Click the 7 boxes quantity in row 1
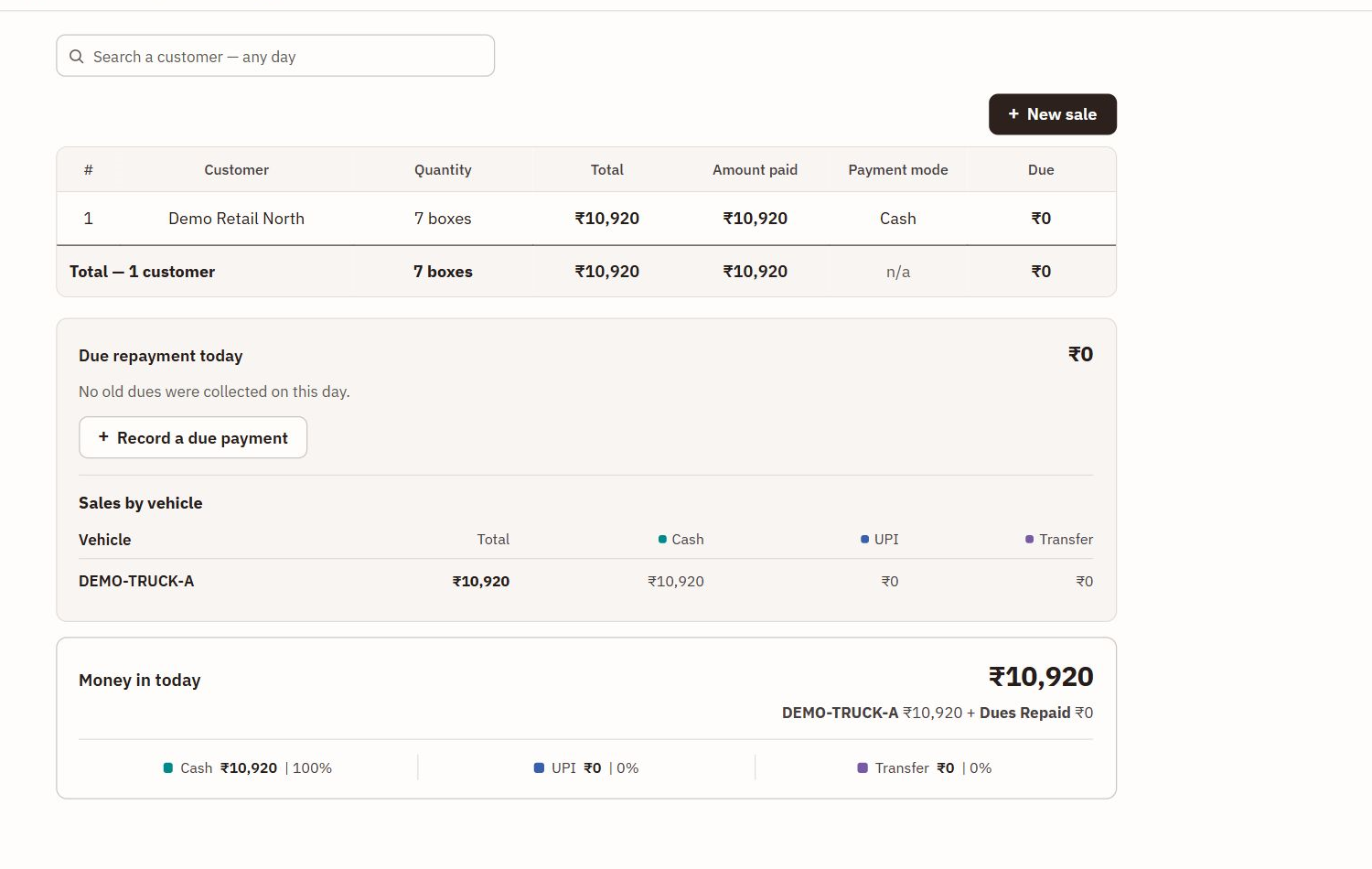1372x869 pixels. click(443, 219)
